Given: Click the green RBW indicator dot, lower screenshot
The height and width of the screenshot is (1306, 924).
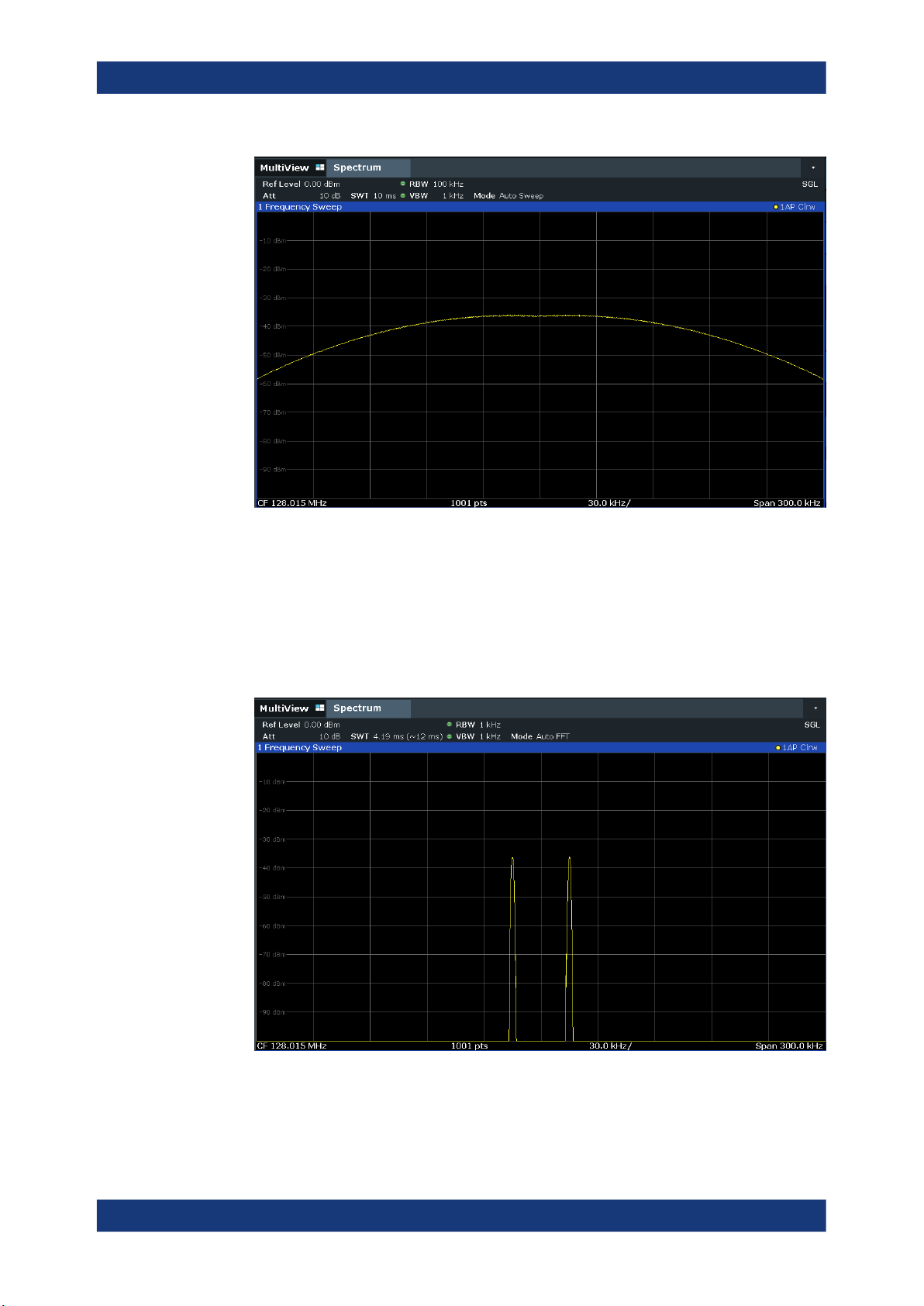Looking at the screenshot, I should pos(450,725).
